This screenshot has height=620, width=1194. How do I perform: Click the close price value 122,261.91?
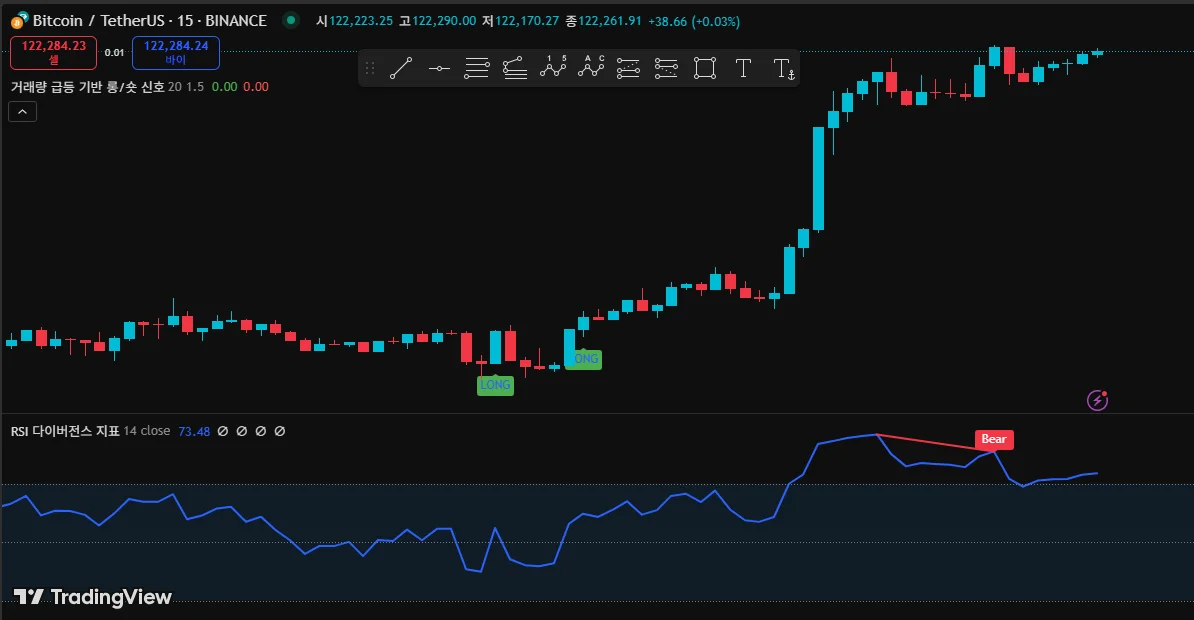(x=610, y=21)
